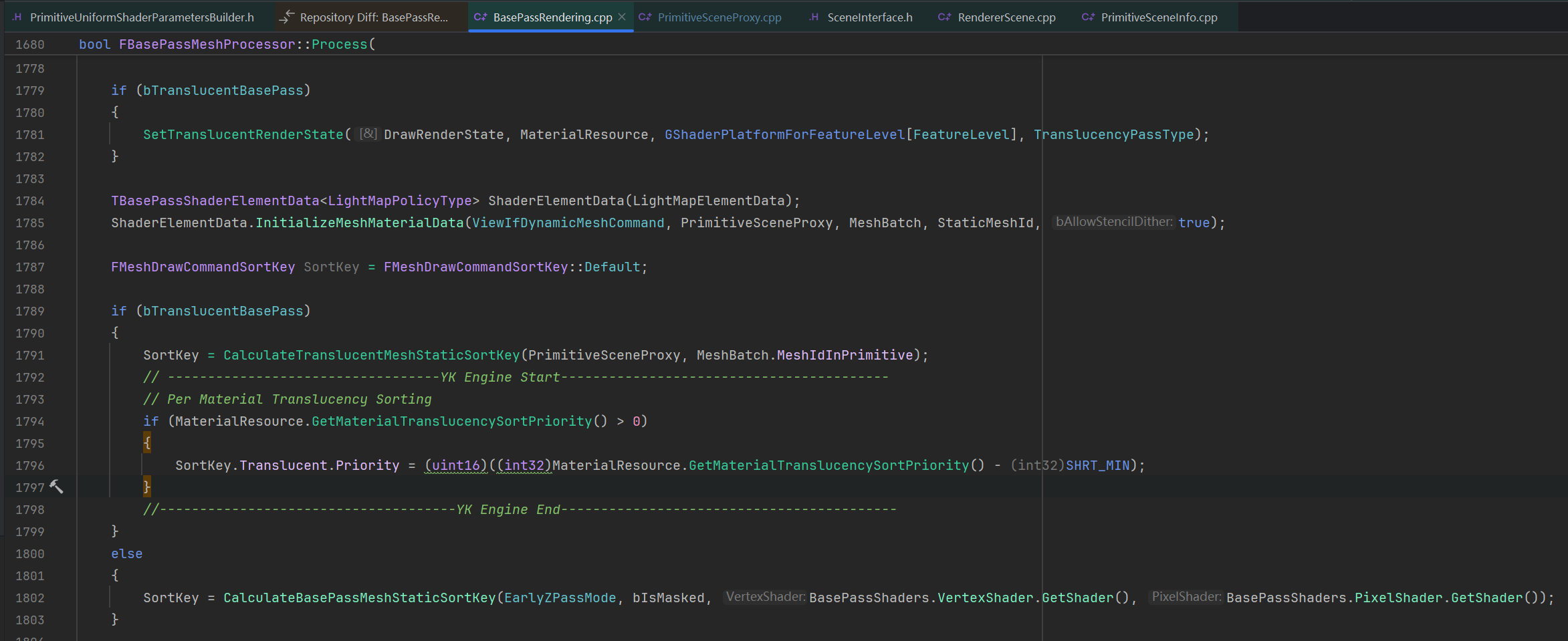Click the C++ icon on the PrimitiveSceneInfo.cpp tab
Screen dimensions: 1568x641
1088,17
